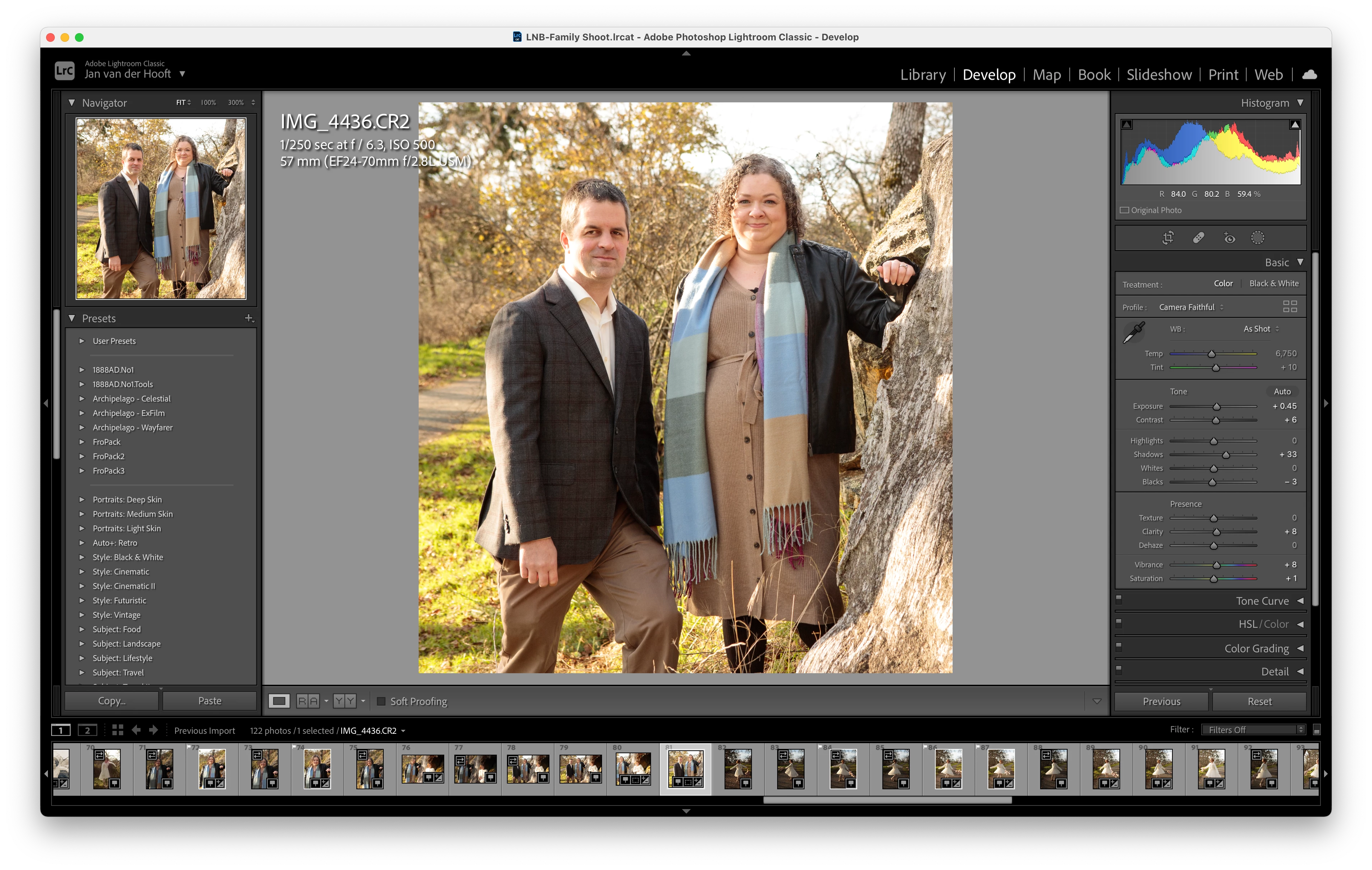Pick the White Balance Selector eyedropper
Image resolution: width=1372 pixels, height=870 pixels.
(x=1133, y=332)
